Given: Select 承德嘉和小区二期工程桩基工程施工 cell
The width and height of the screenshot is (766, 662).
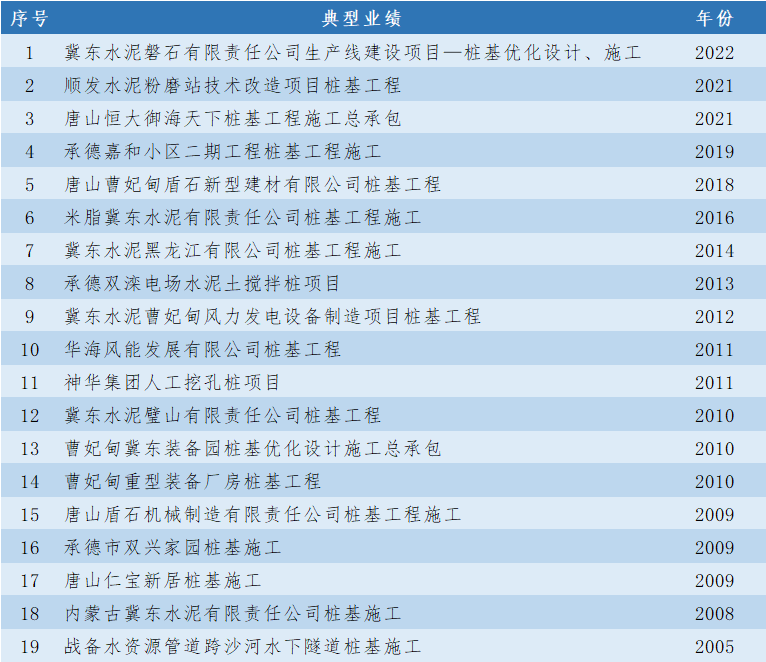Looking at the screenshot, I should pos(223,151).
